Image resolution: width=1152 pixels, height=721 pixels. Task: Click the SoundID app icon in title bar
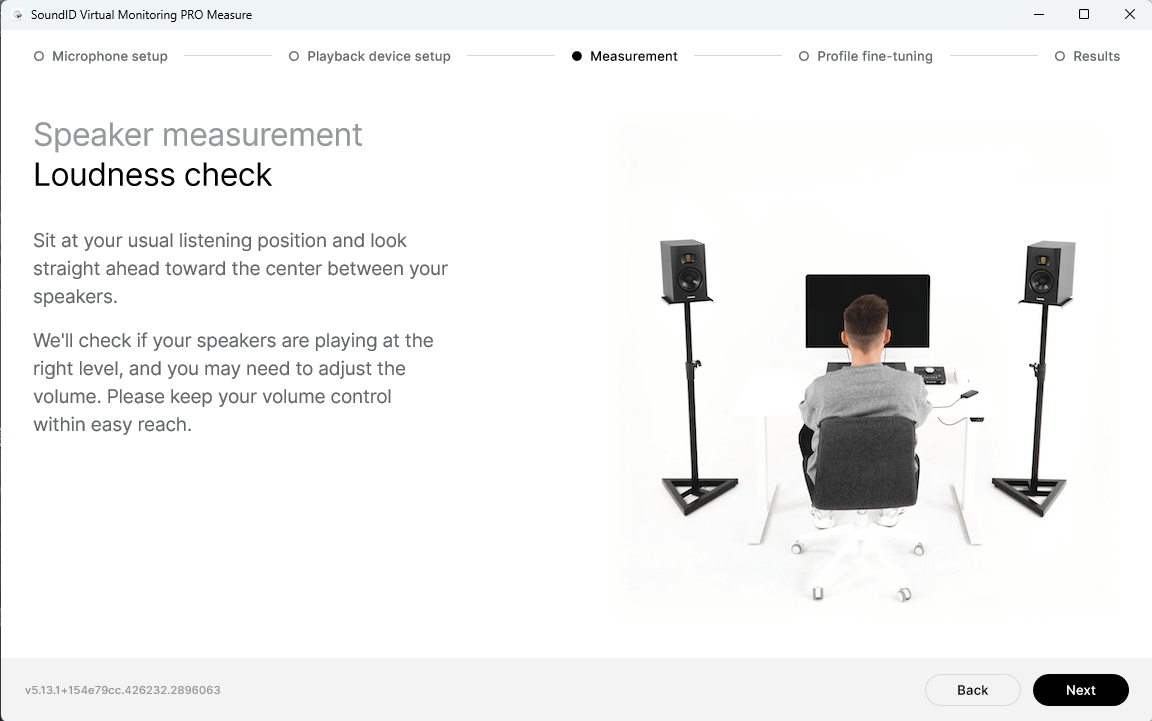[x=17, y=15]
